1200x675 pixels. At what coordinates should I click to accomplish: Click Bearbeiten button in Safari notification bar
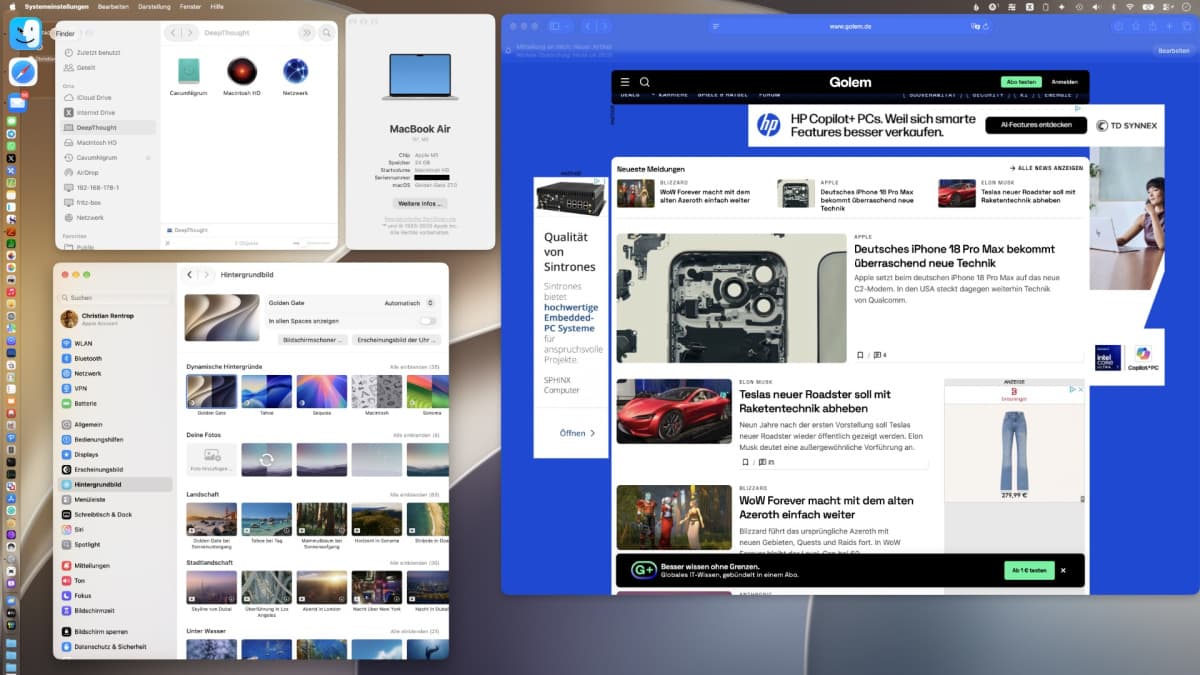point(1173,50)
